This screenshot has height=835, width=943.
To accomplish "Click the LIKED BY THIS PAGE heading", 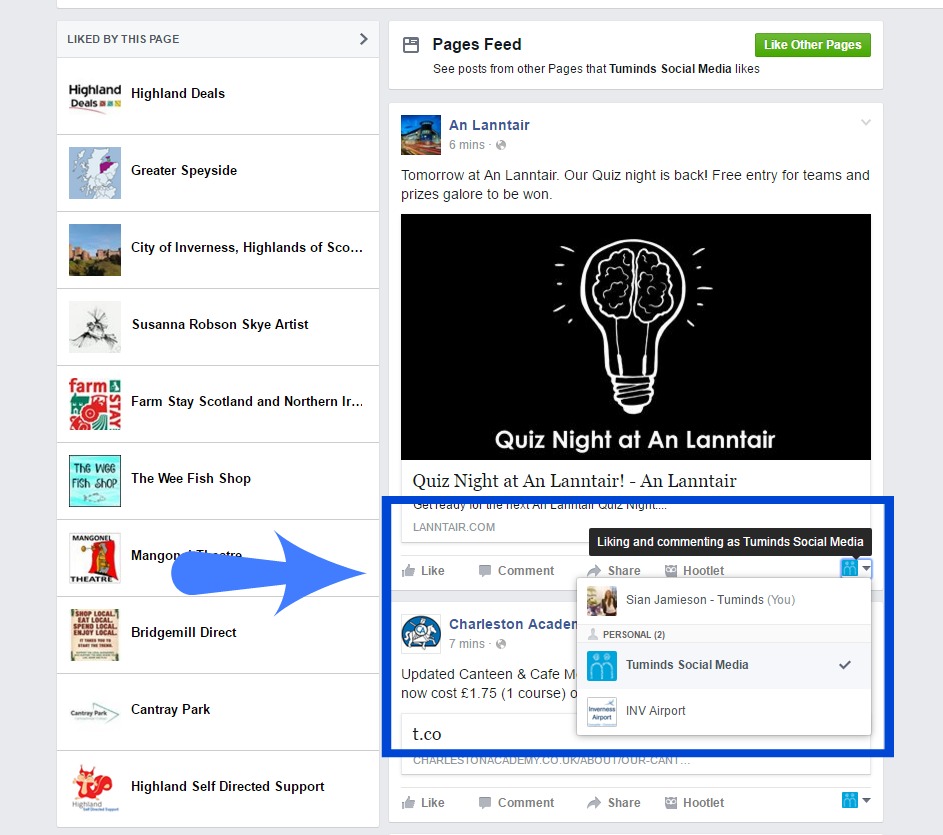I will click(123, 39).
